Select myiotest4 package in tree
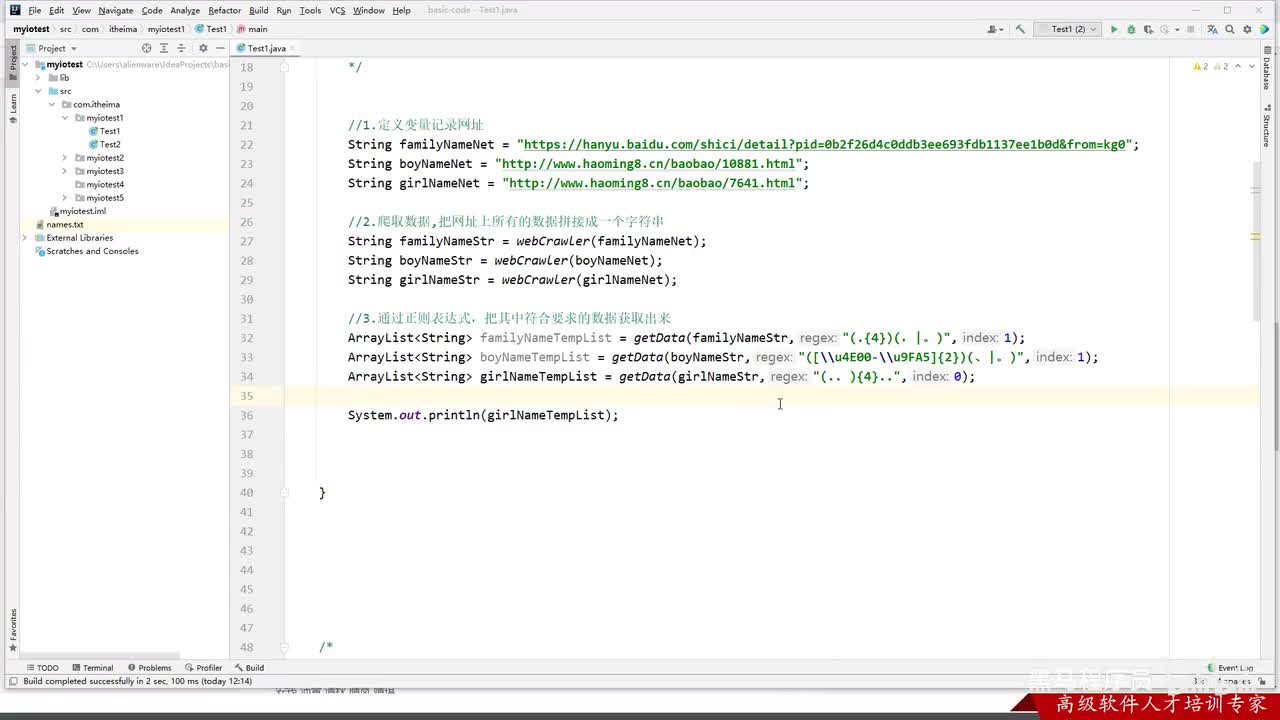Image resolution: width=1280 pixels, height=720 pixels. (99, 184)
